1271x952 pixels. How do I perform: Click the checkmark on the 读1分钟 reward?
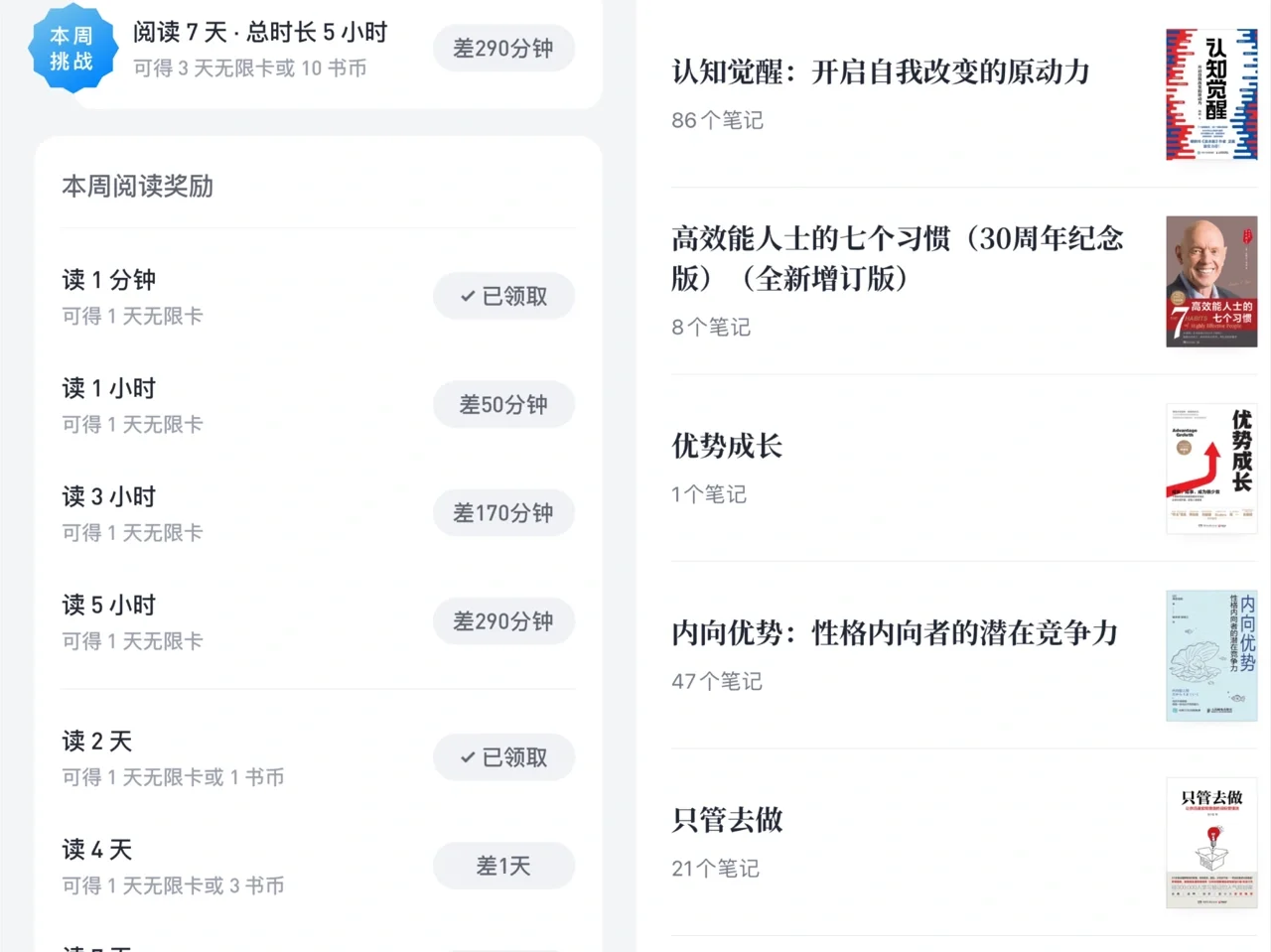coord(467,295)
